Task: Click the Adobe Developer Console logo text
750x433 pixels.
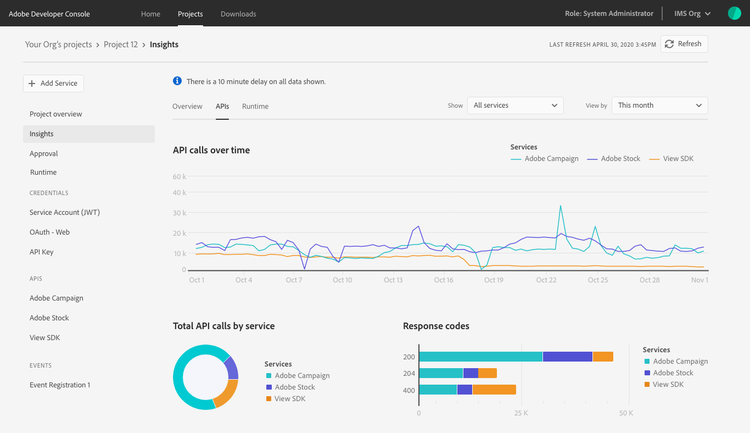Action: point(49,14)
